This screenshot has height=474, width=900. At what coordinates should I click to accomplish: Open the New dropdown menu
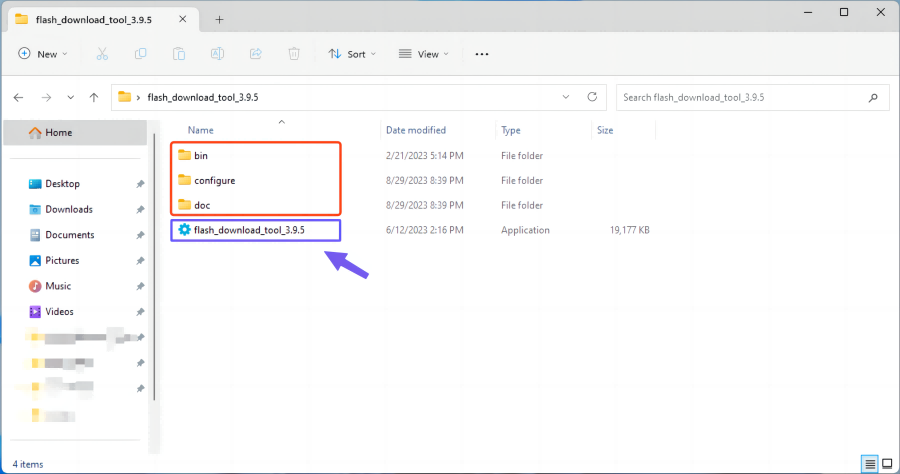pos(43,54)
